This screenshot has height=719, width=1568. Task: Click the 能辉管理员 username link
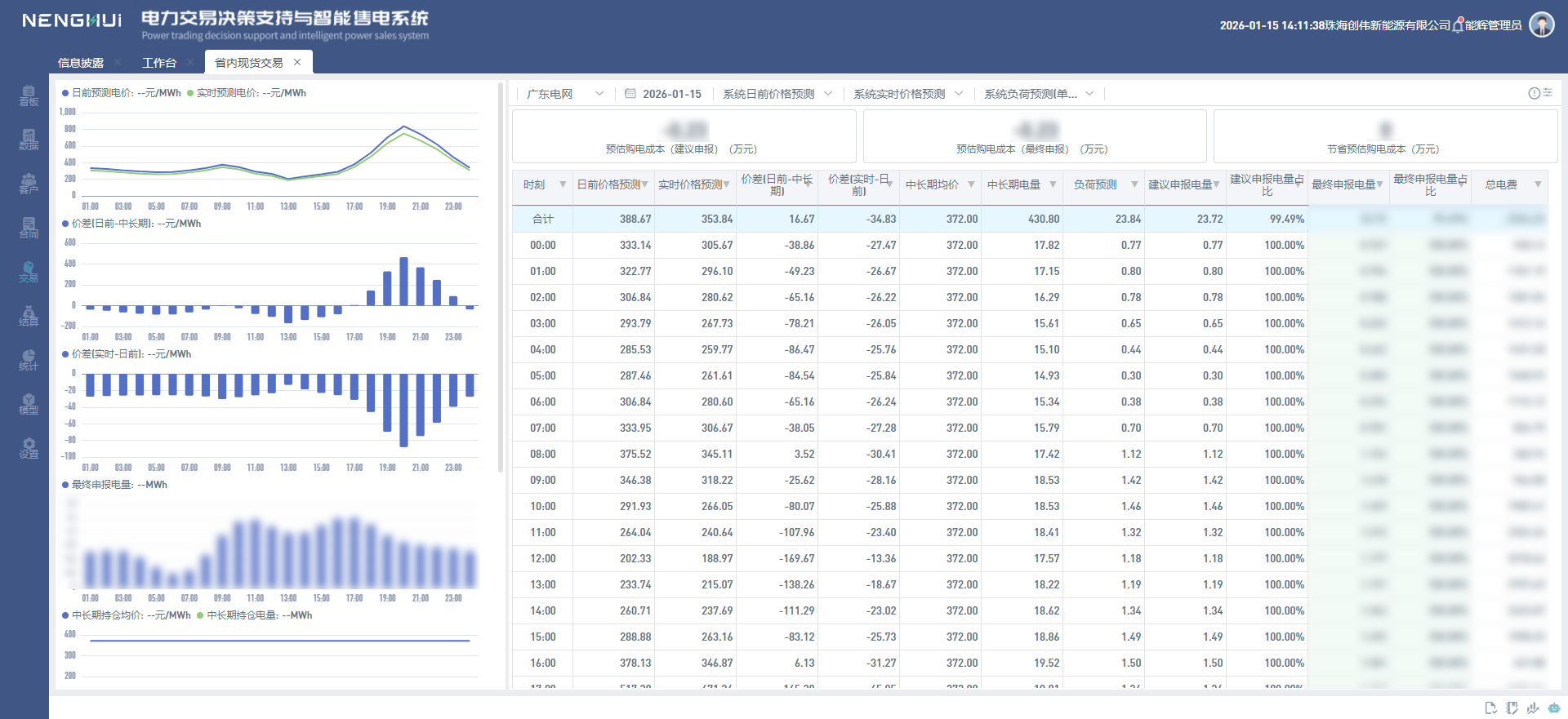point(1493,26)
